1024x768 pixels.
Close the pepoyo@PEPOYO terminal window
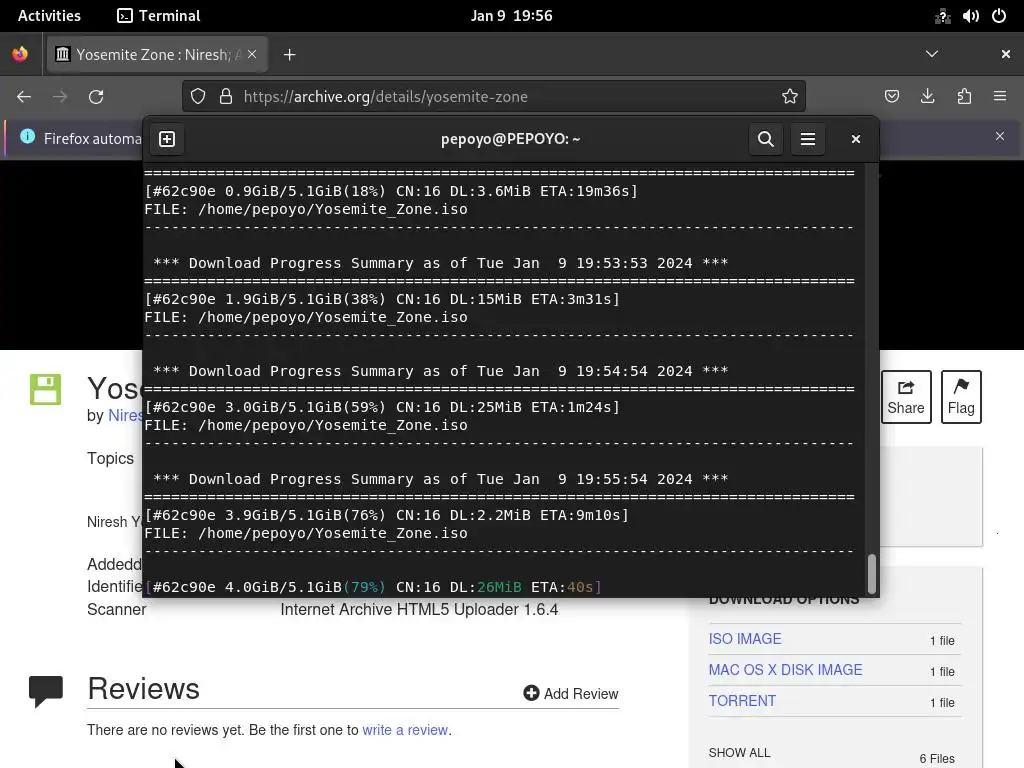pyautogui.click(x=856, y=139)
